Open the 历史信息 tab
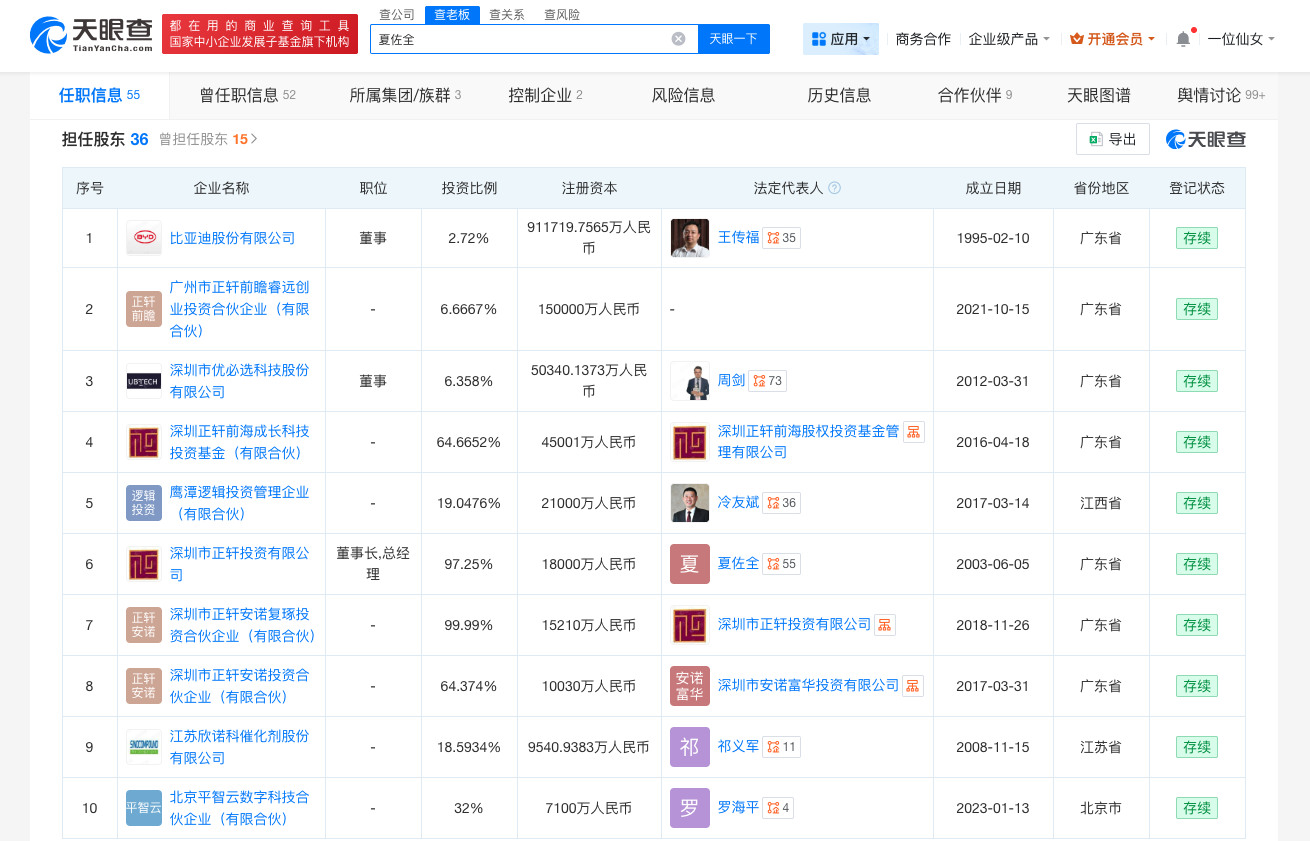 [839, 96]
